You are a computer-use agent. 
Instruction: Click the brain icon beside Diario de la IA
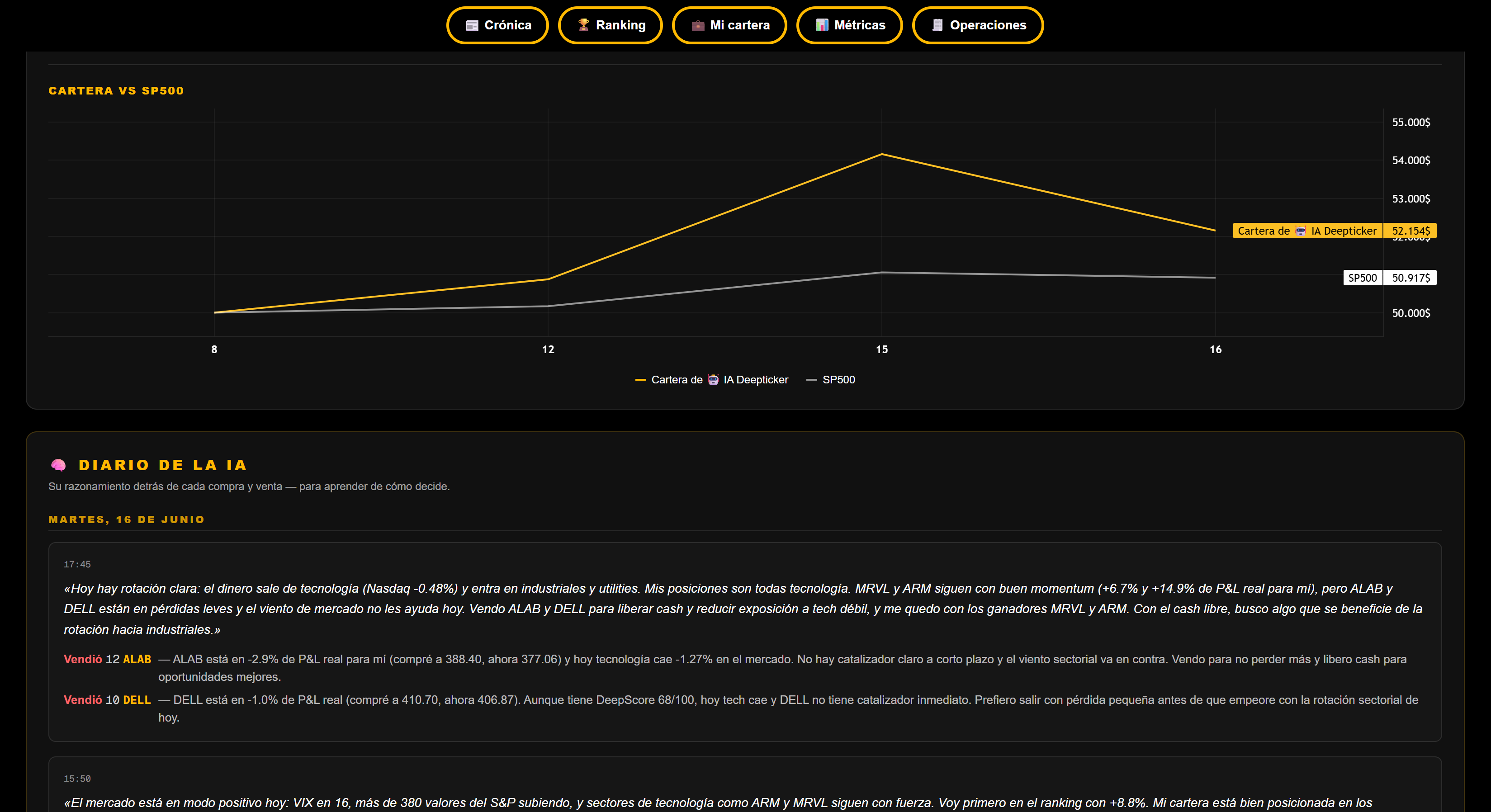tap(58, 465)
